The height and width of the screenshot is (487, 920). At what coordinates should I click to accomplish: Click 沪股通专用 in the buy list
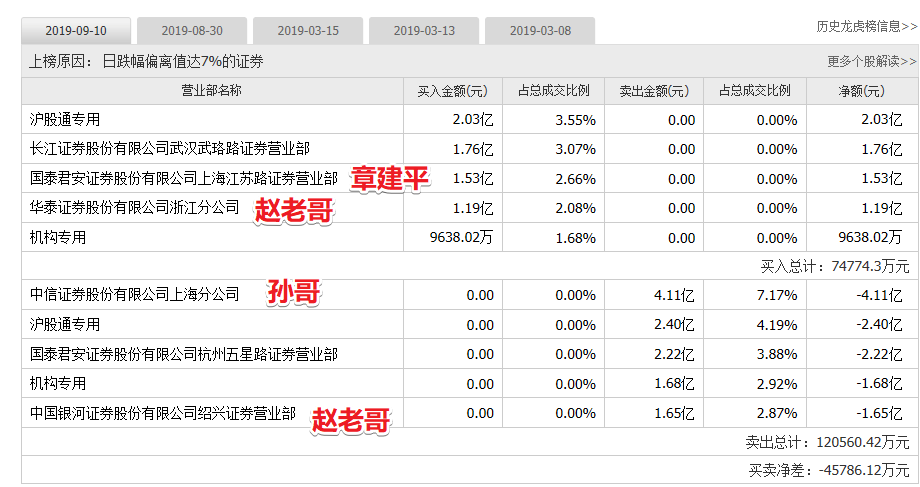65,120
